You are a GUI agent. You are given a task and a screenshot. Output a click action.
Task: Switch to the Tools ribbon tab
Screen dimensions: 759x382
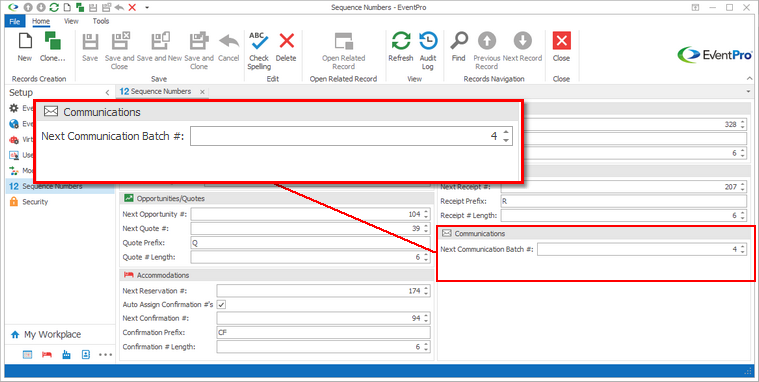click(101, 21)
